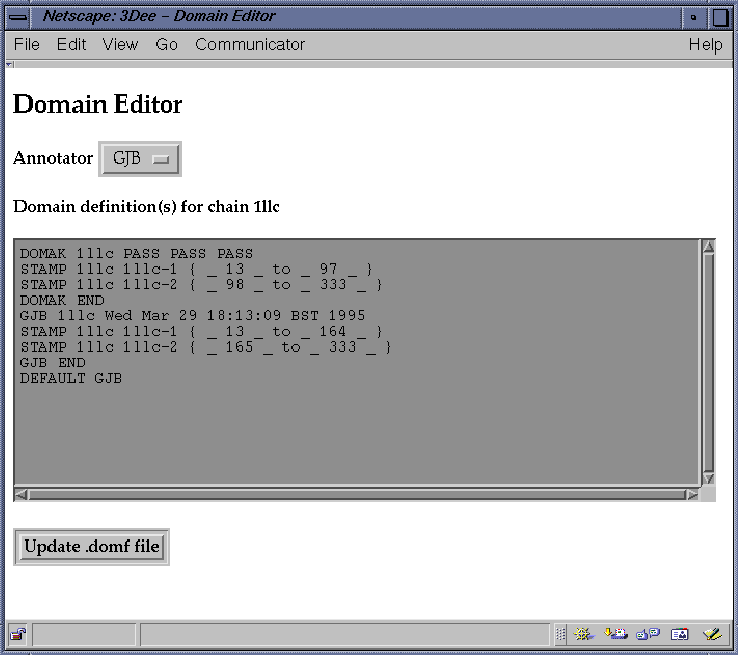Open the Annotator GJB dropdown
The image size is (738, 655).
(140, 159)
